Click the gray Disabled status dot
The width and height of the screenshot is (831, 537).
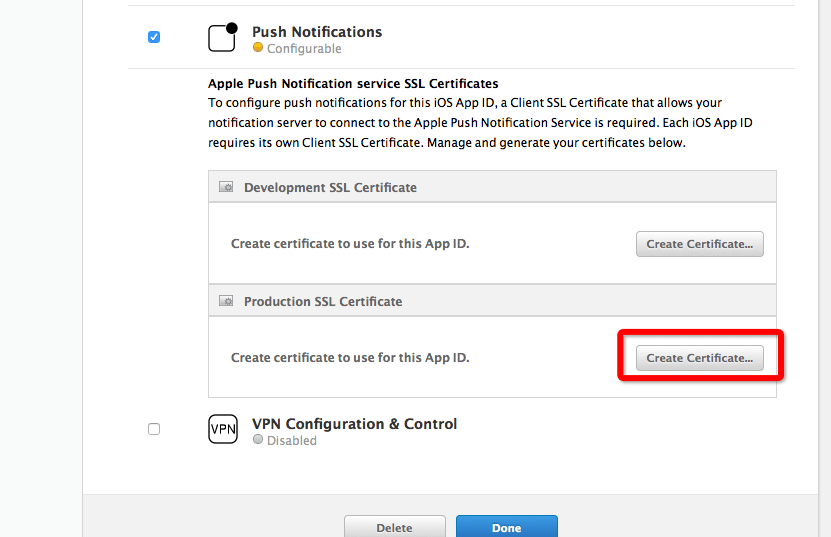(x=258, y=440)
